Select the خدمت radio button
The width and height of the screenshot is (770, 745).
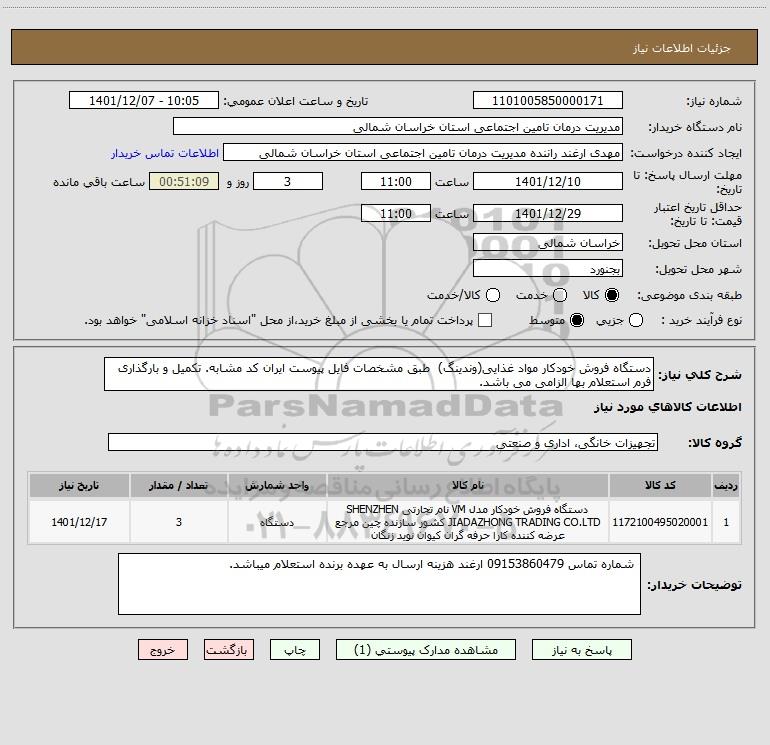click(560, 295)
